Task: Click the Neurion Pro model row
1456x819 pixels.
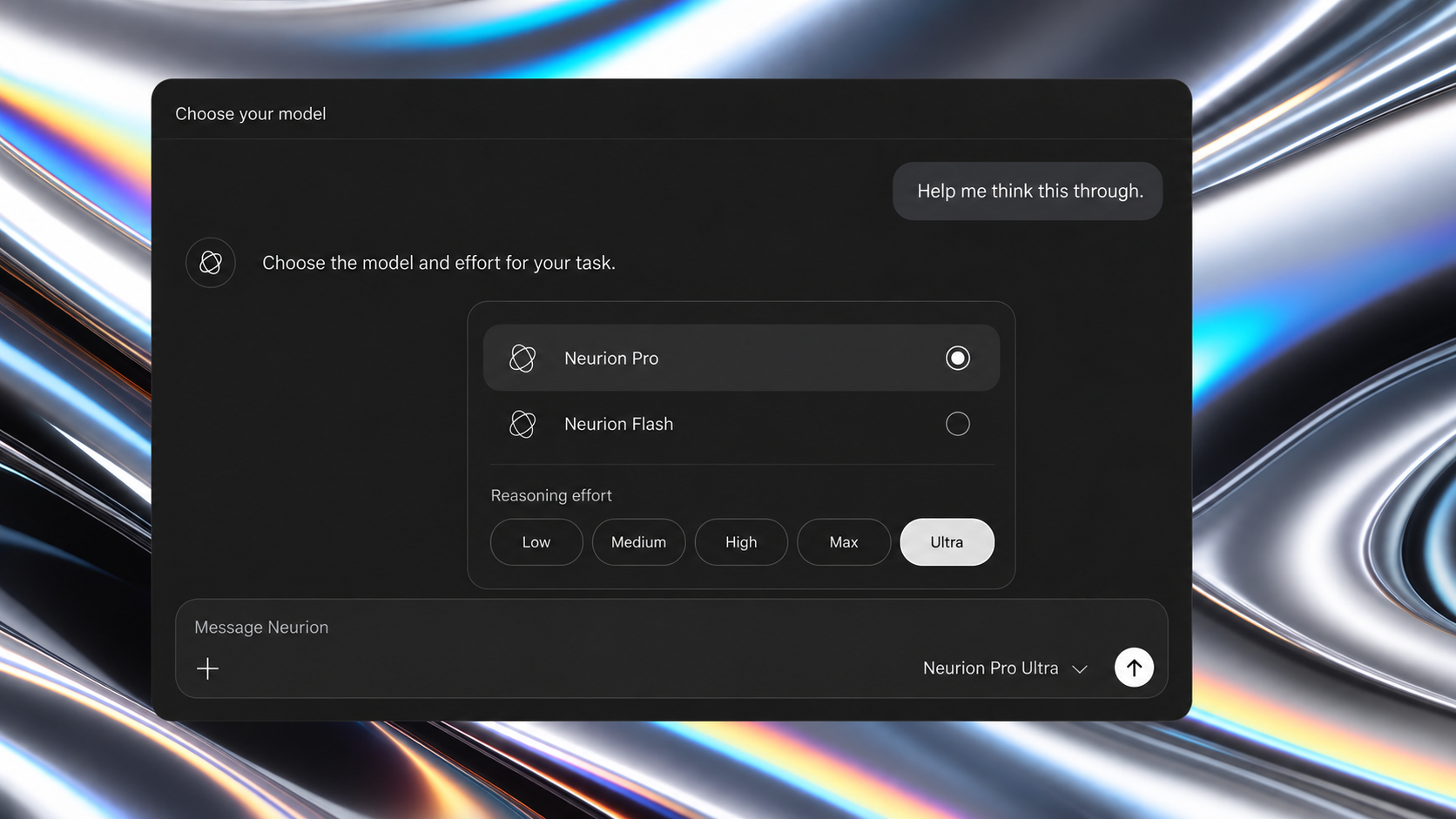Action: pos(741,358)
